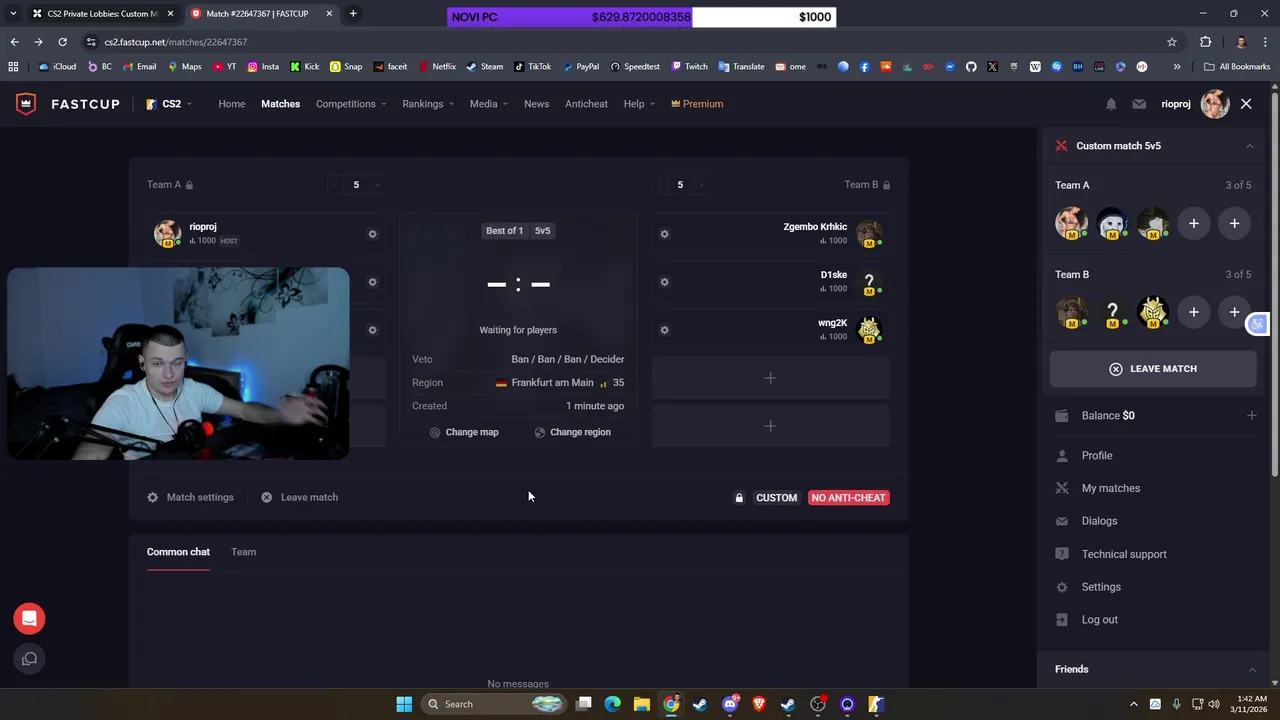Bookmark this page with star icon
Viewport: 1280px width, 720px height.
[x=1172, y=42]
